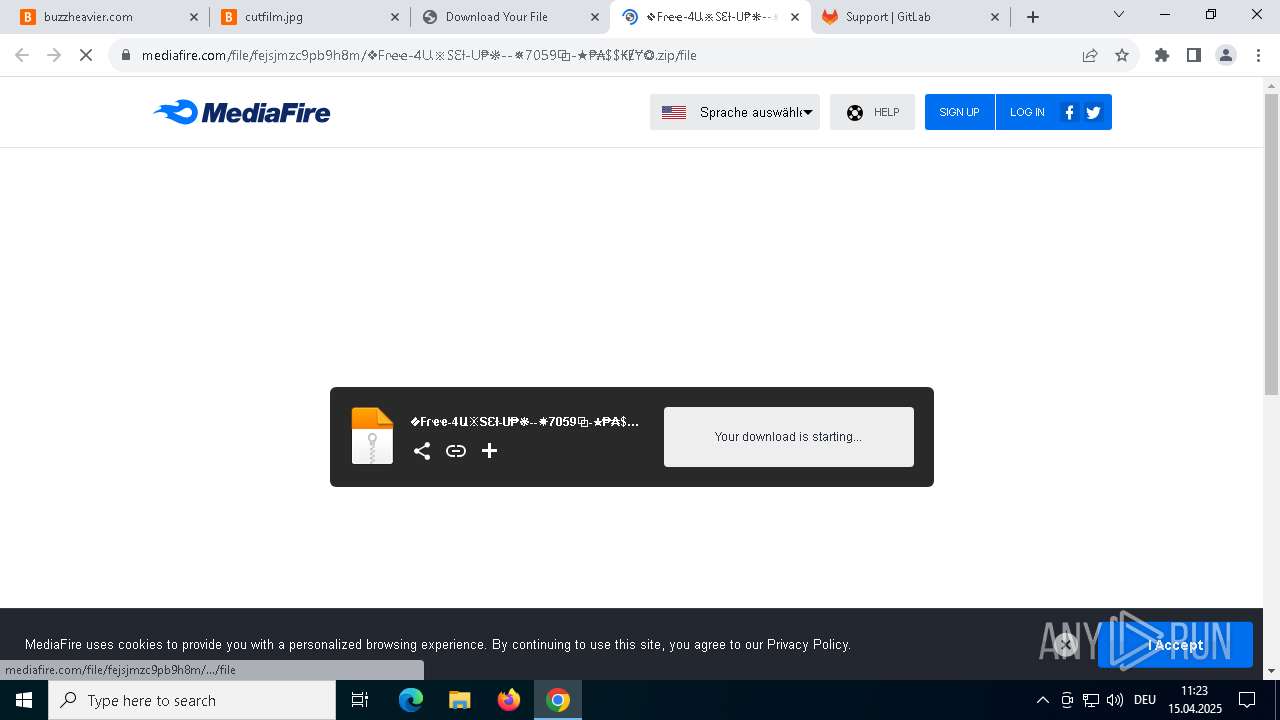This screenshot has height=720, width=1280.
Task: Close the buzzheavier.com tab
Action: [194, 17]
